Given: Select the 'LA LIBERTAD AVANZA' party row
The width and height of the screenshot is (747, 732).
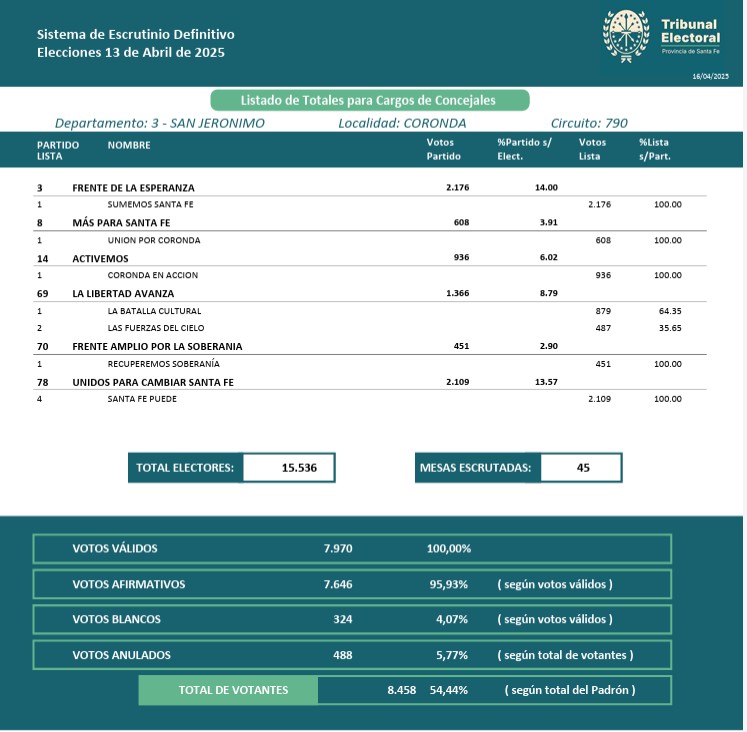Looking at the screenshot, I should coord(370,293).
